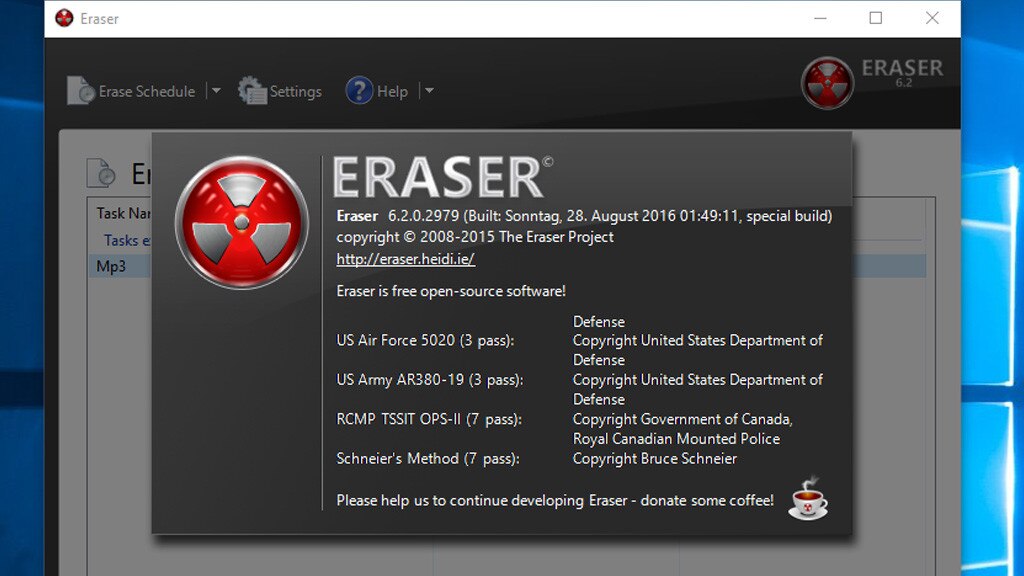
Task: Expand the dropdown arrow next to Help
Action: (429, 91)
